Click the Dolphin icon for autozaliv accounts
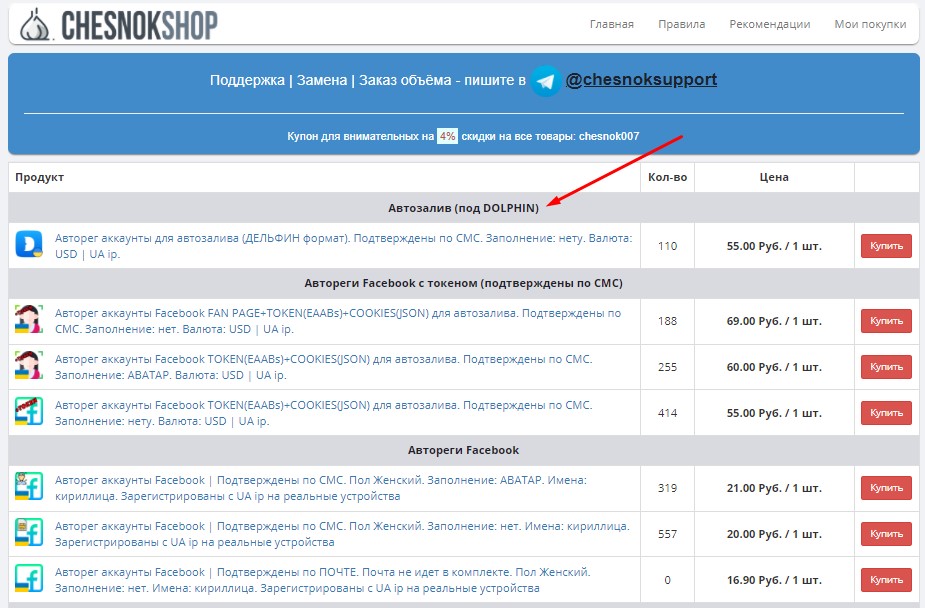925x608 pixels. click(29, 245)
